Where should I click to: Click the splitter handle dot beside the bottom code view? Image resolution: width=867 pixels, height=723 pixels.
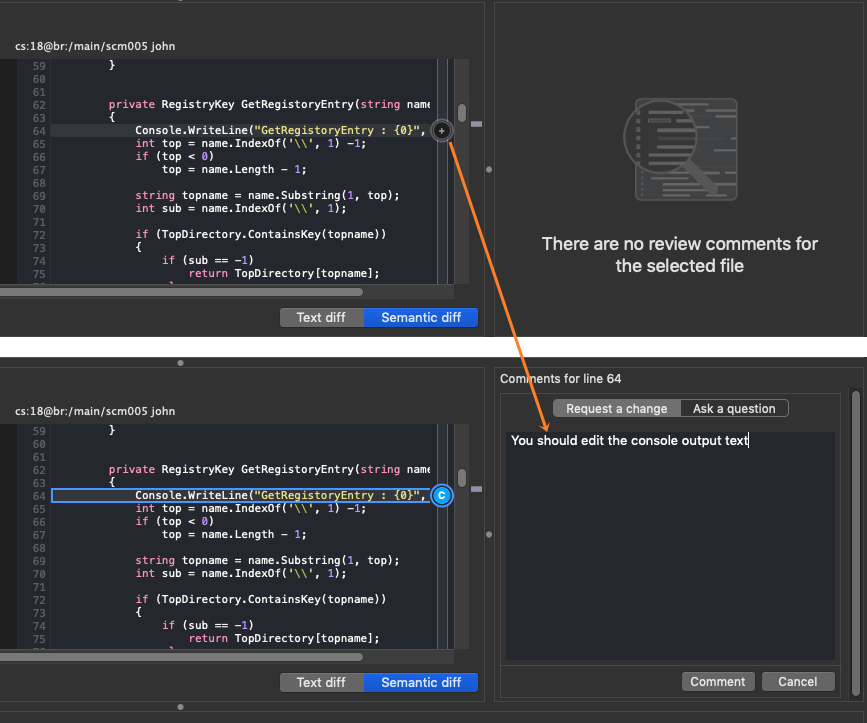(x=489, y=535)
